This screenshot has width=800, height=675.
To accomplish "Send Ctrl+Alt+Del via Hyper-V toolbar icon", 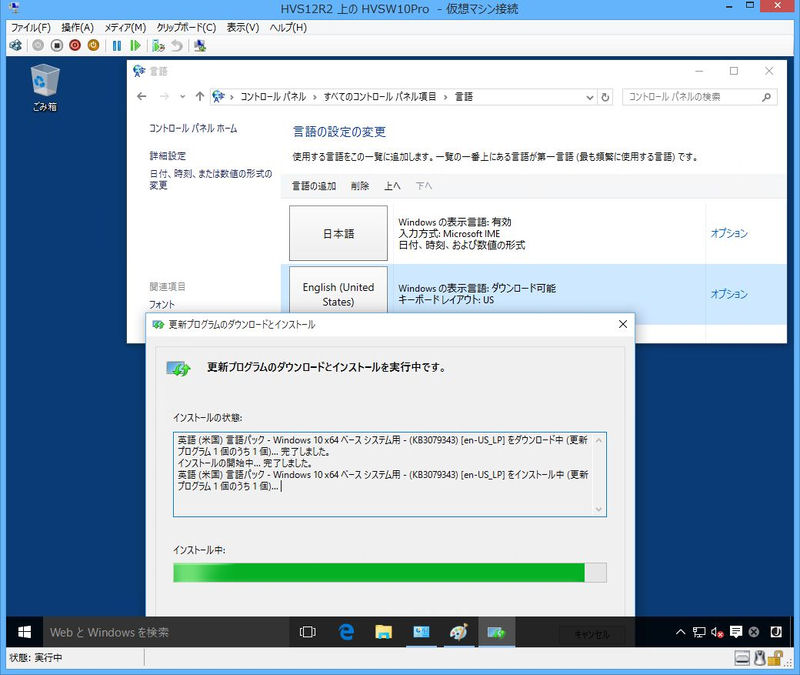I will pos(16,45).
